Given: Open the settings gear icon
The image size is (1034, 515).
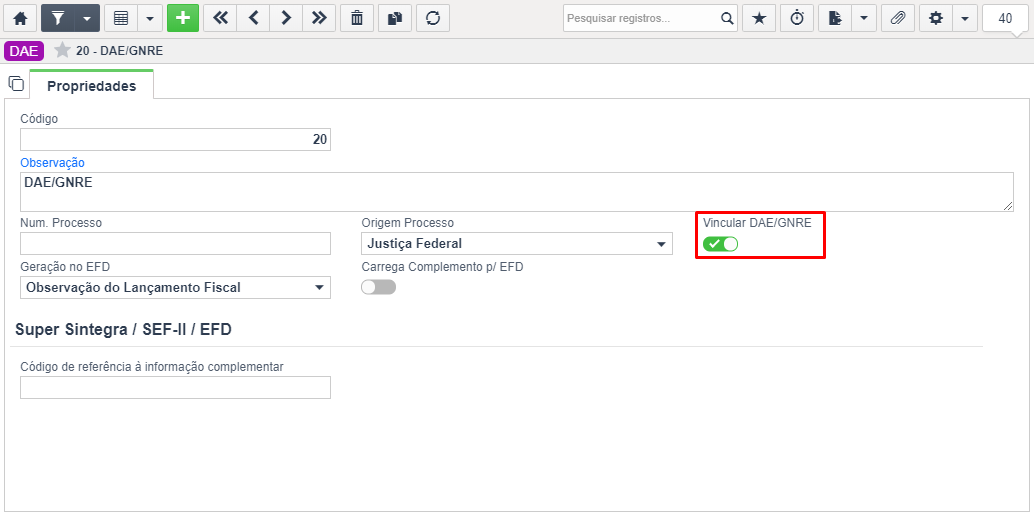Looking at the screenshot, I should pos(936,18).
